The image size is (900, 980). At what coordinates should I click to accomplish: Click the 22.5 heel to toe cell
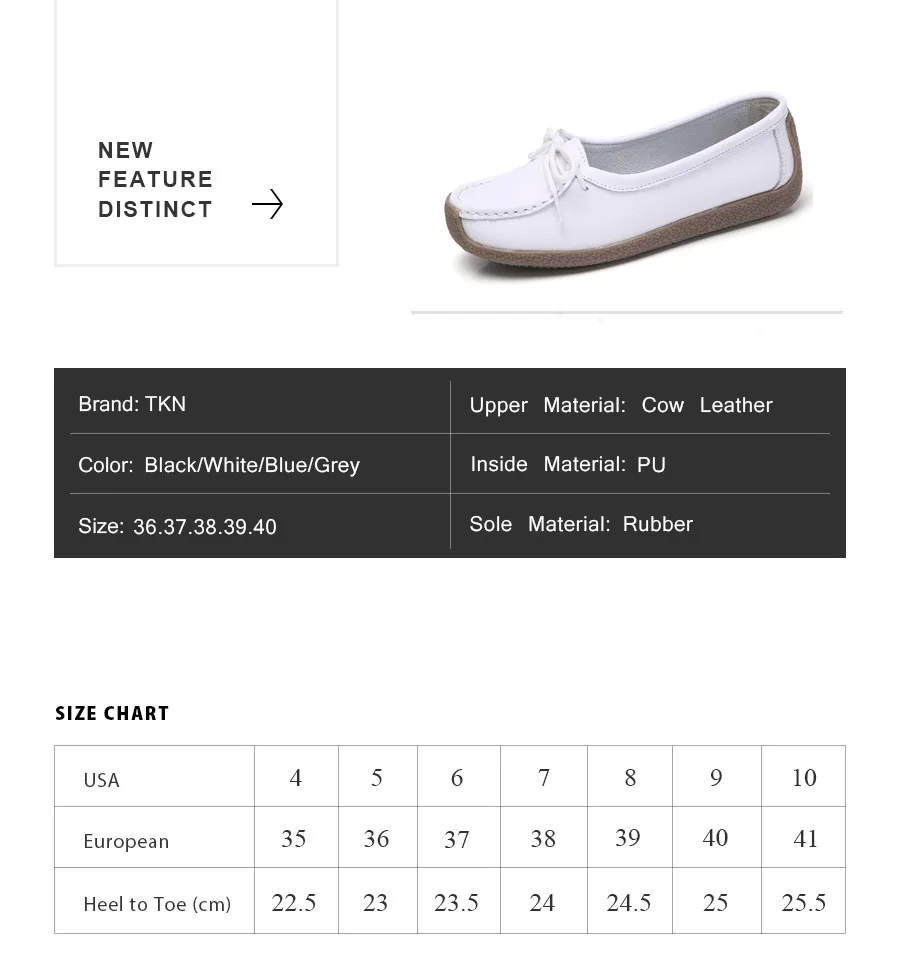point(296,901)
